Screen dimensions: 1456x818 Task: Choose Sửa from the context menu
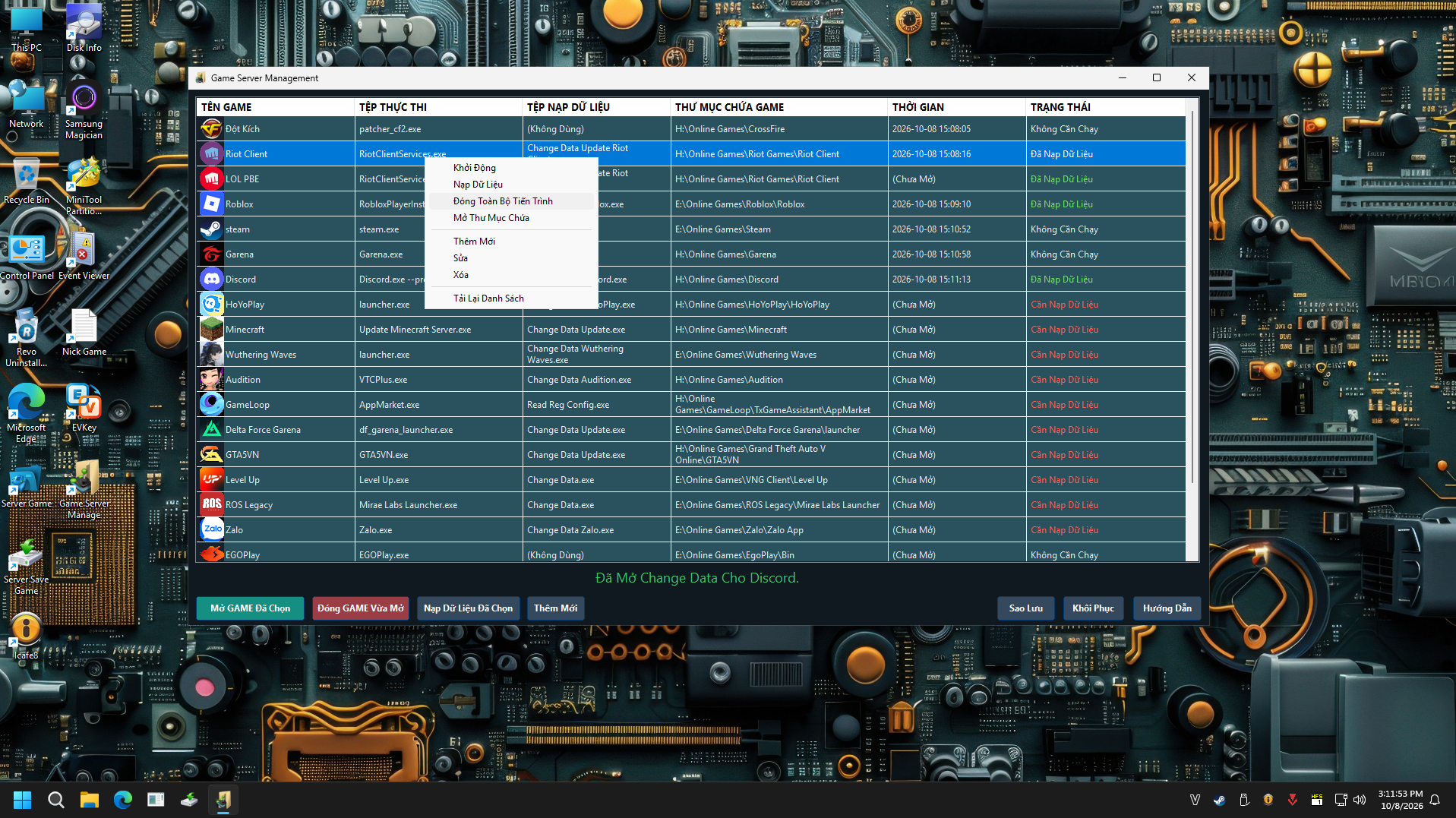(x=510, y=258)
